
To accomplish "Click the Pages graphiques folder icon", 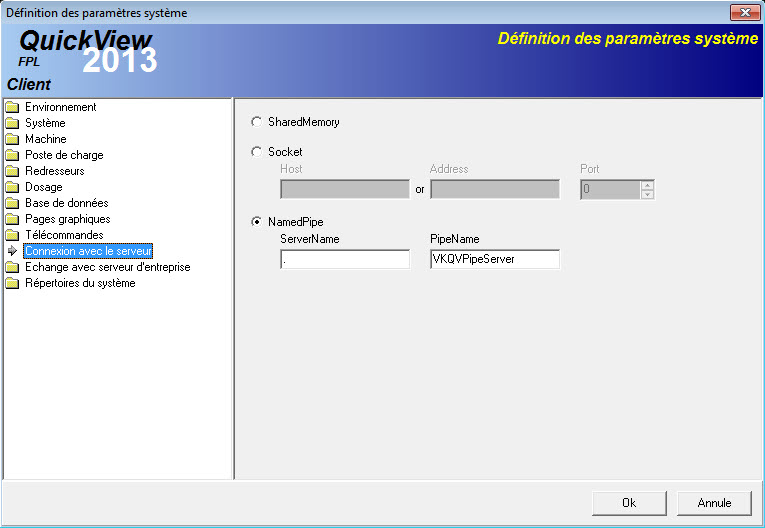I will click(x=12, y=220).
